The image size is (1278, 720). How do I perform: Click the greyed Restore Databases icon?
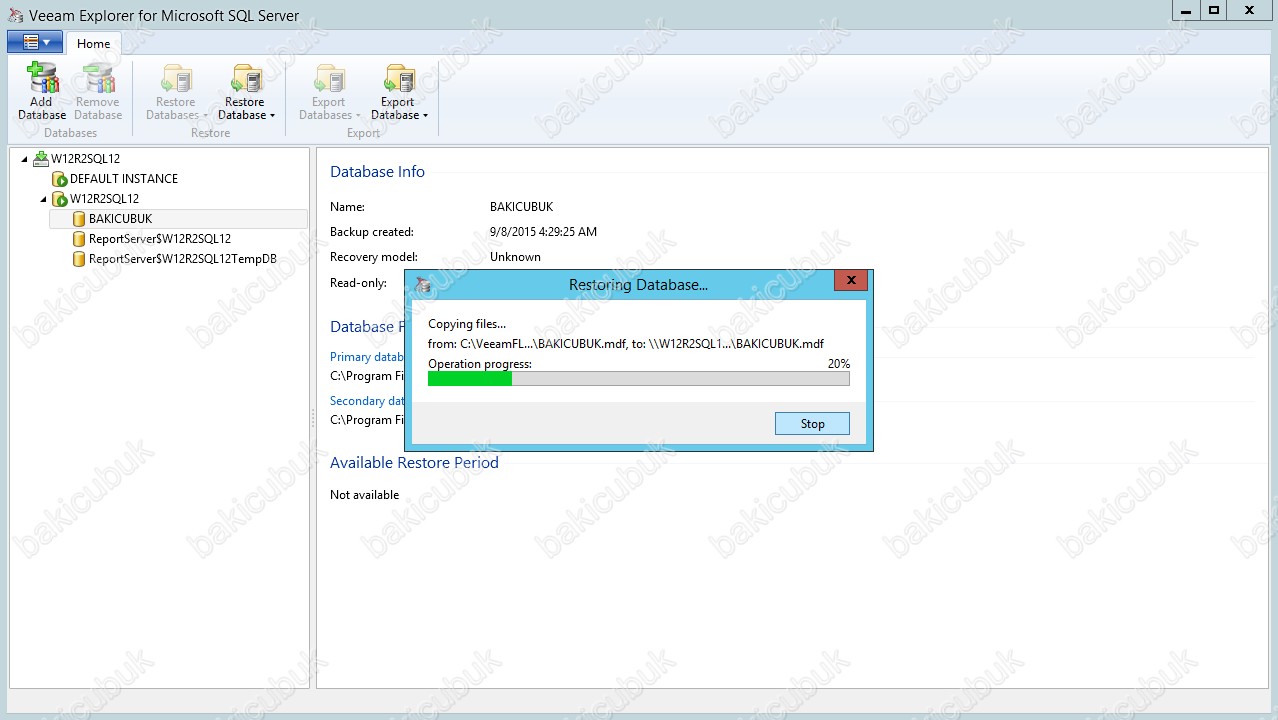176,78
